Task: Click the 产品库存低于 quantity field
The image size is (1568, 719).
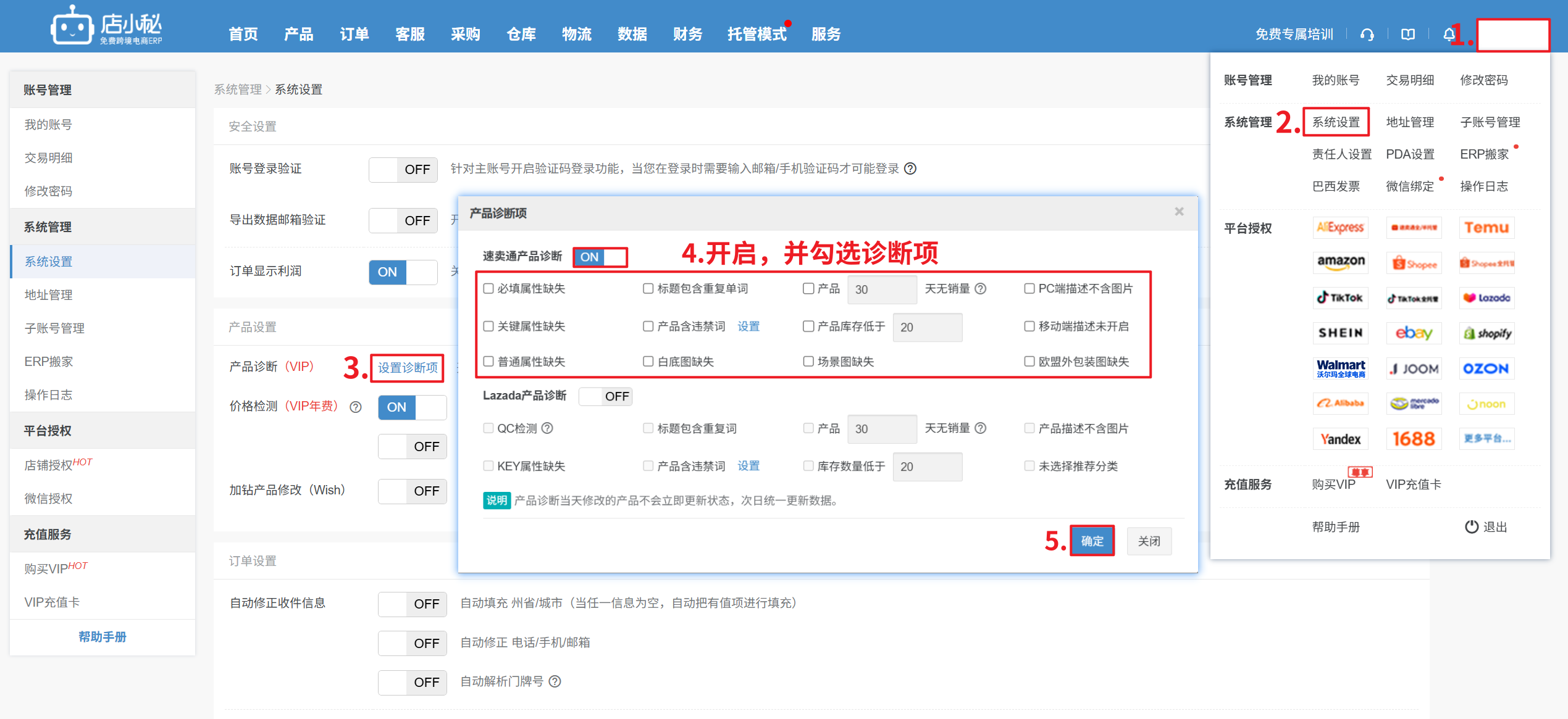Action: point(927,327)
